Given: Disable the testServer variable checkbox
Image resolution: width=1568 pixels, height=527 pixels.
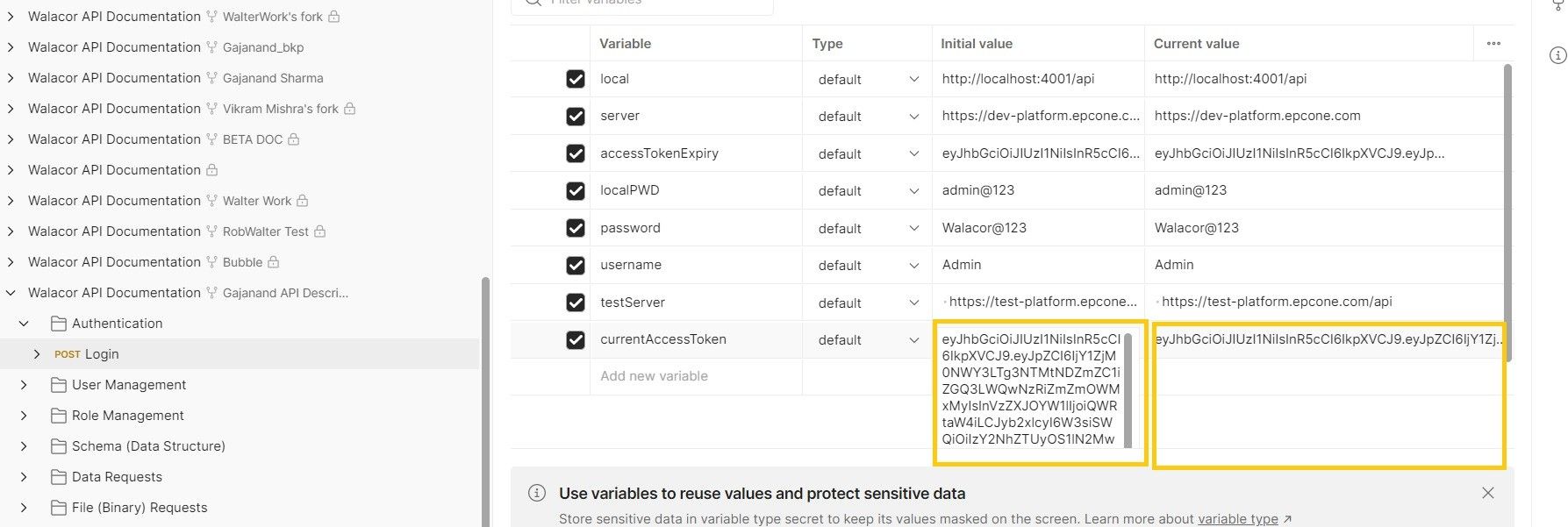Looking at the screenshot, I should [575, 302].
